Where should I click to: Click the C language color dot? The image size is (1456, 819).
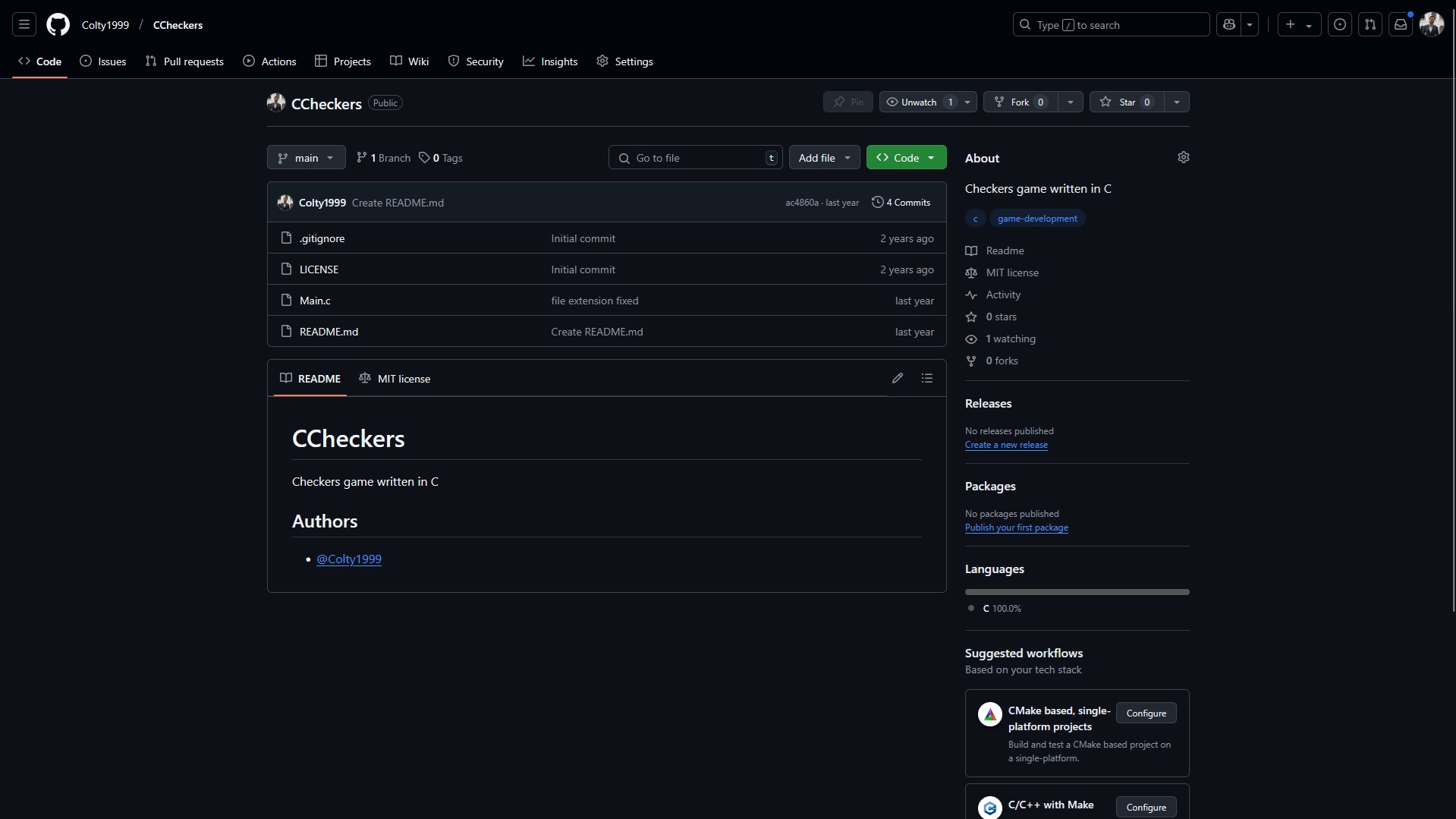pos(971,608)
